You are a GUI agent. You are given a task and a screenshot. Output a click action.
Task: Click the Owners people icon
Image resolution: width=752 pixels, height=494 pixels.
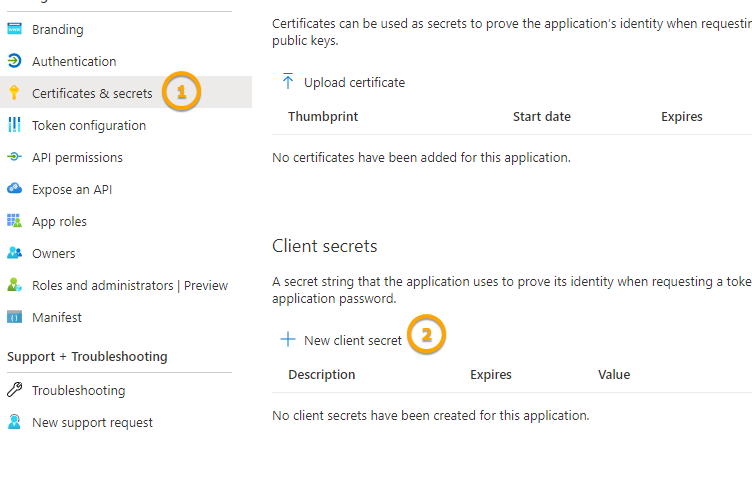14,254
